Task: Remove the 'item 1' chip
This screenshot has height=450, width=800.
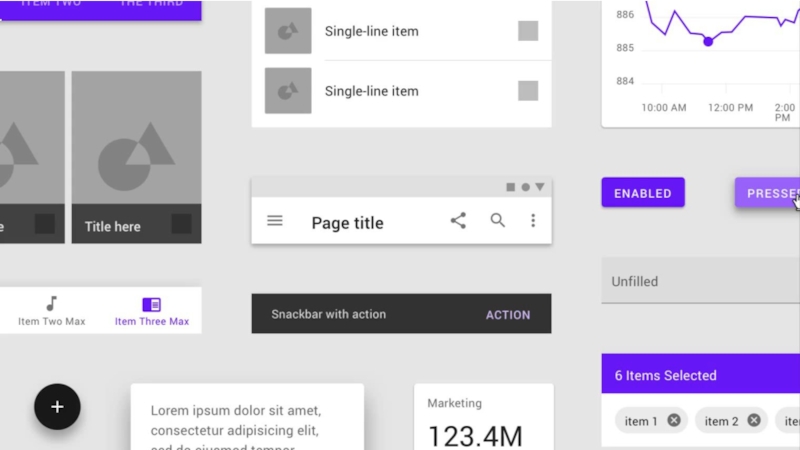Action: 674,420
